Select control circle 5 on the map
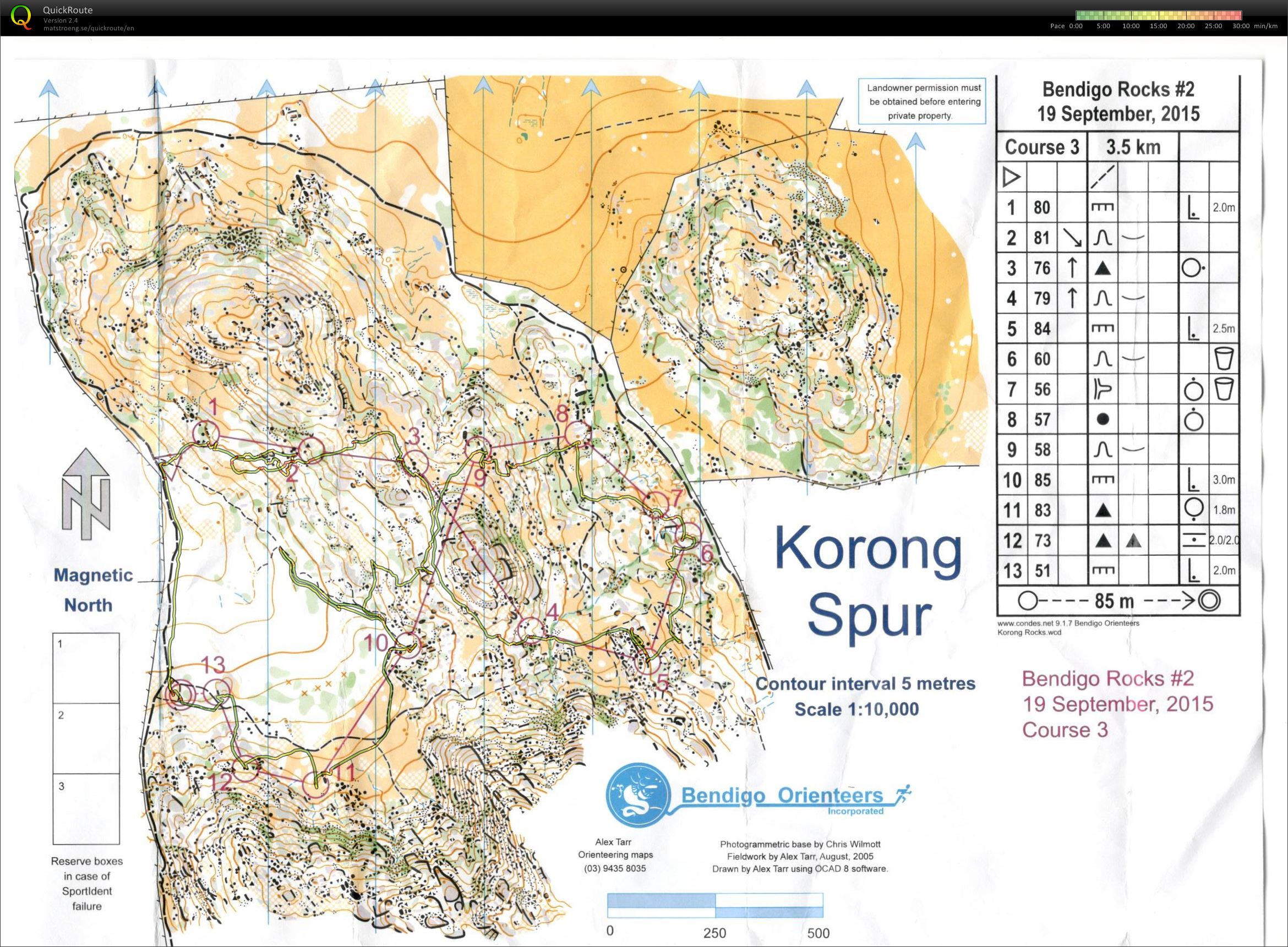1288x947 pixels. point(648,664)
